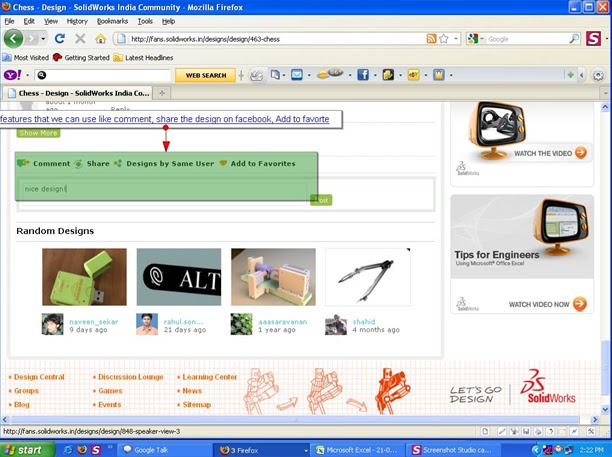This screenshot has height=457, width=612.
Task: Click the RSS feed icon in address bar
Action: pos(431,39)
